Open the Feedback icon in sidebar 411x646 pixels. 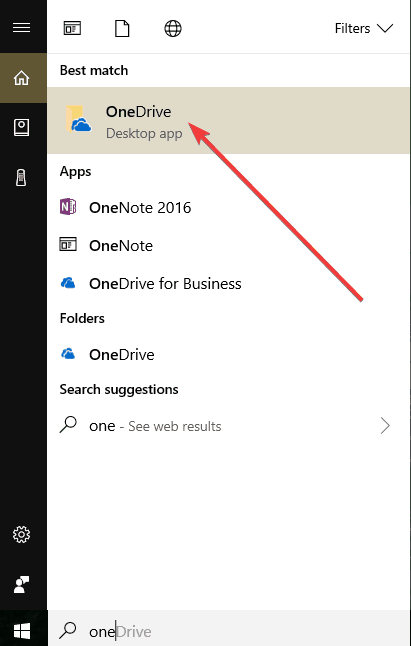[x=21, y=585]
